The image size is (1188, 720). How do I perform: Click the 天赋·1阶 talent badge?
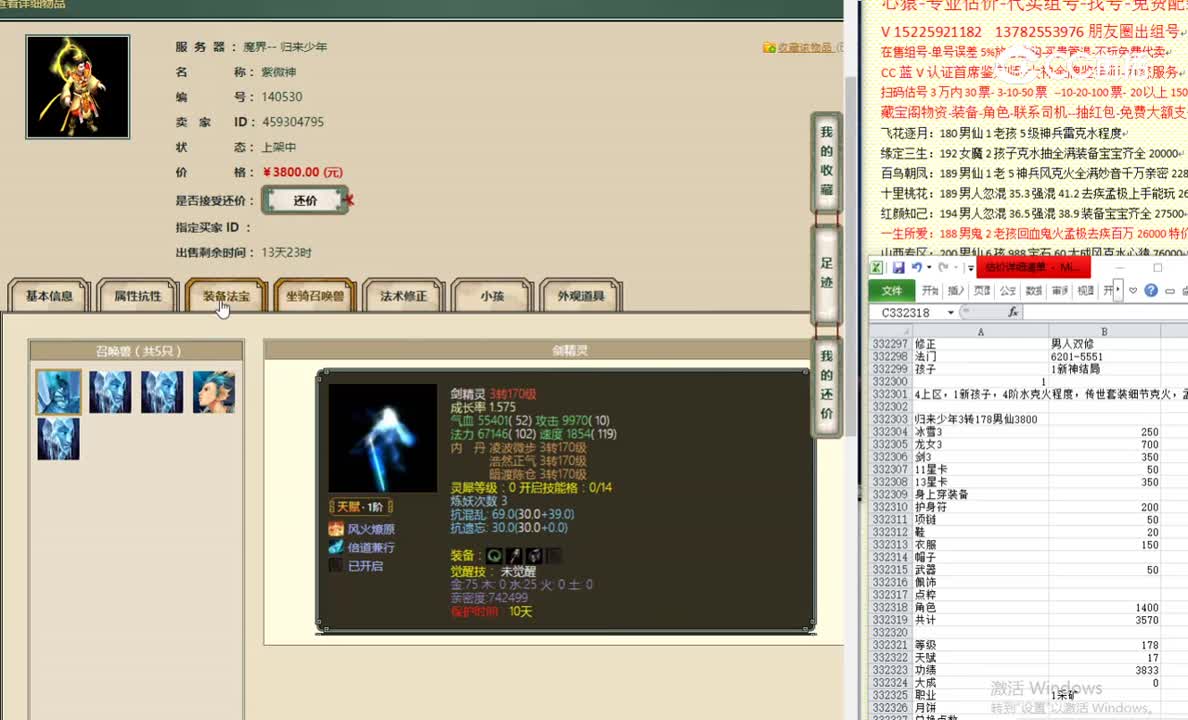click(358, 504)
